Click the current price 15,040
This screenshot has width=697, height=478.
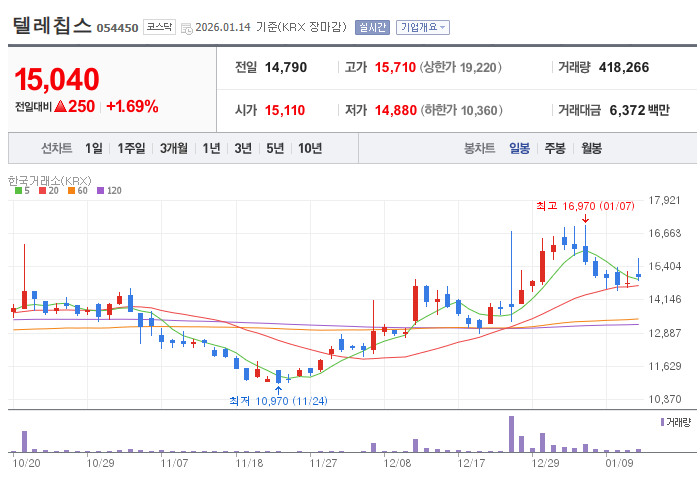pos(57,80)
